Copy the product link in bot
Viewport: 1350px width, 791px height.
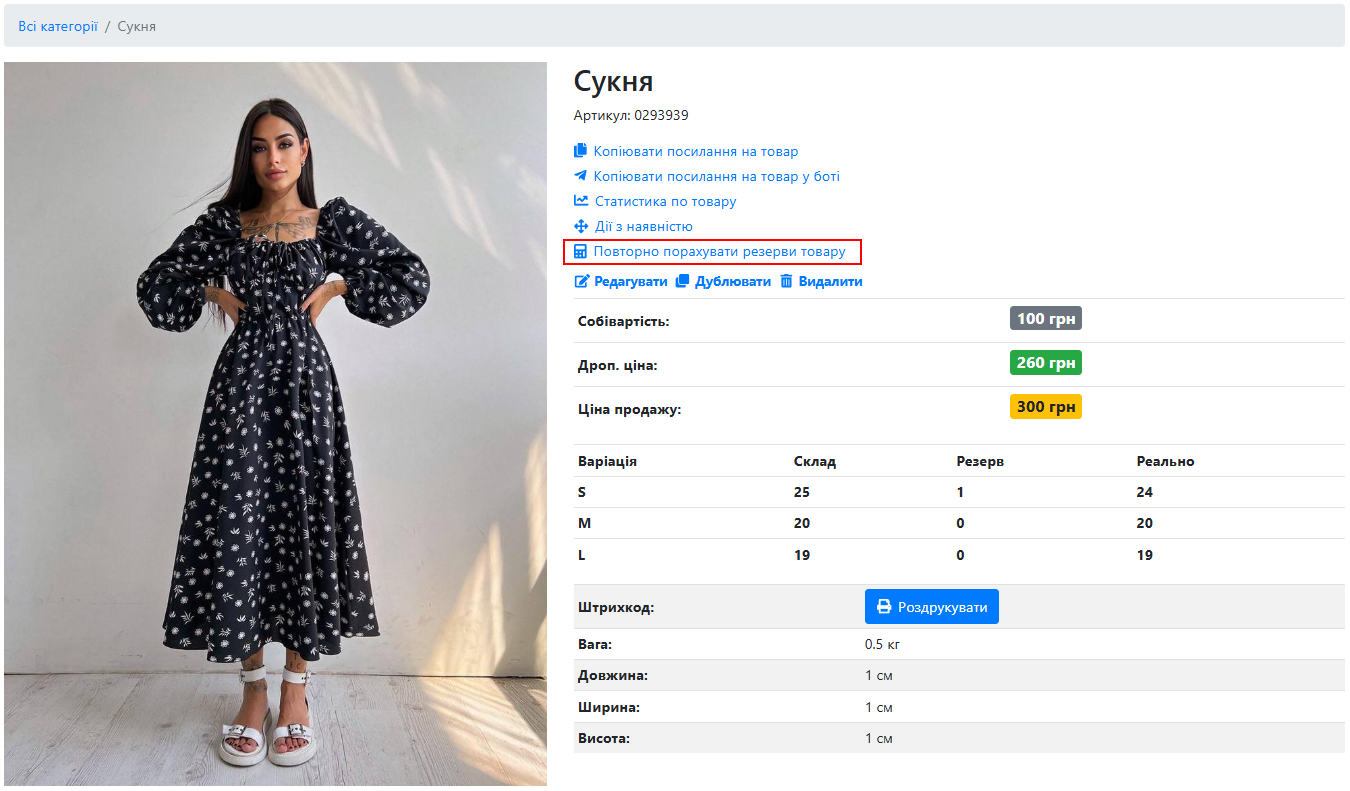coord(716,176)
